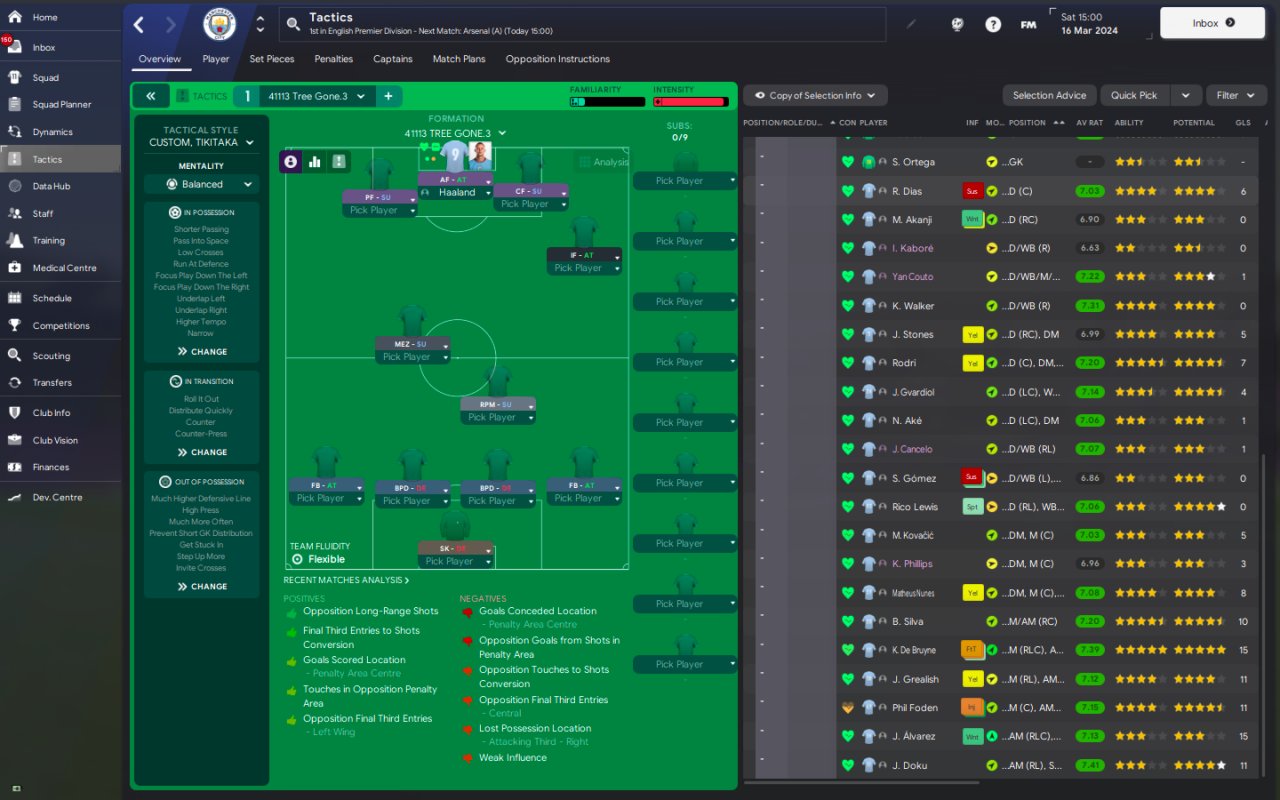The height and width of the screenshot is (800, 1280).
Task: Open Competitions from the sidebar
Action: (x=60, y=325)
